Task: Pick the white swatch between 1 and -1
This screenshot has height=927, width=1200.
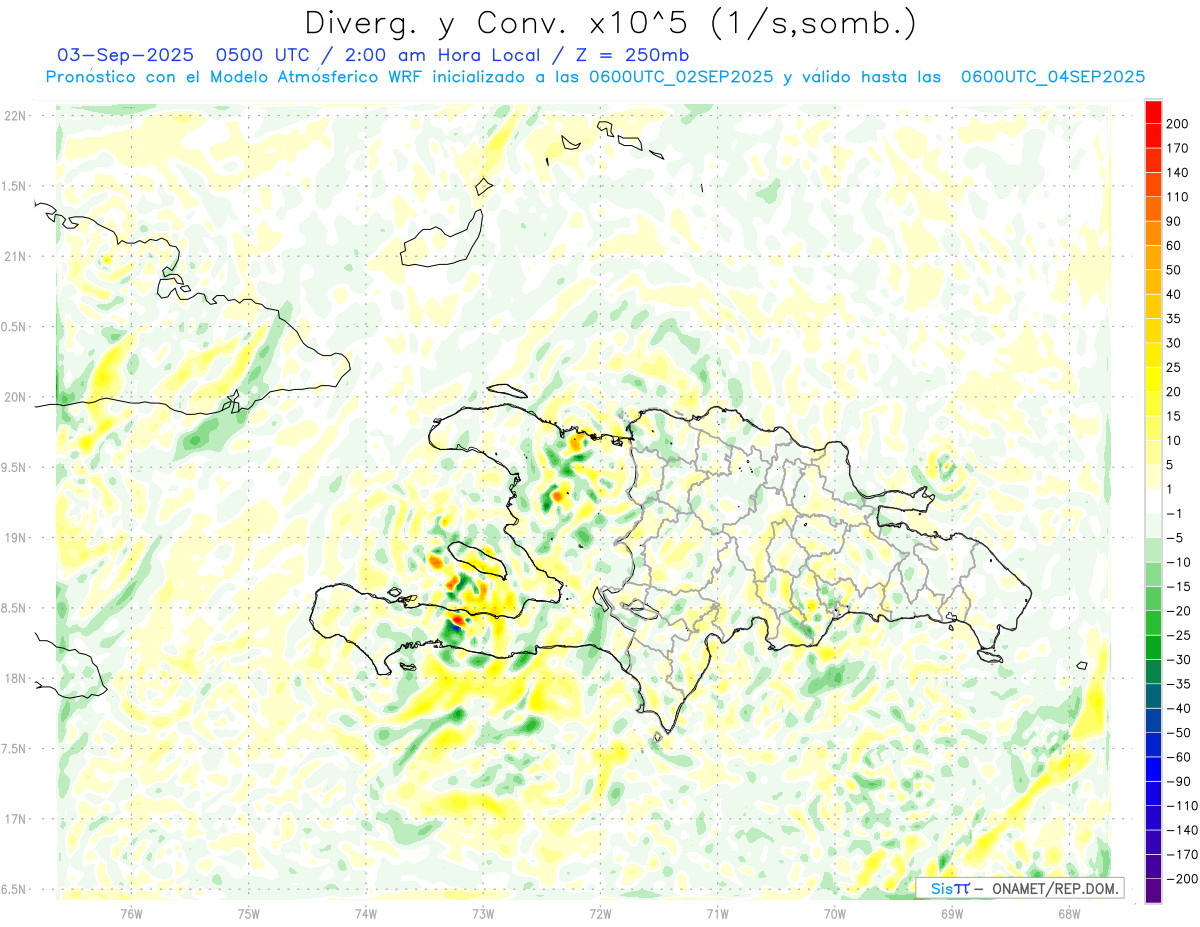Action: [x=1153, y=501]
